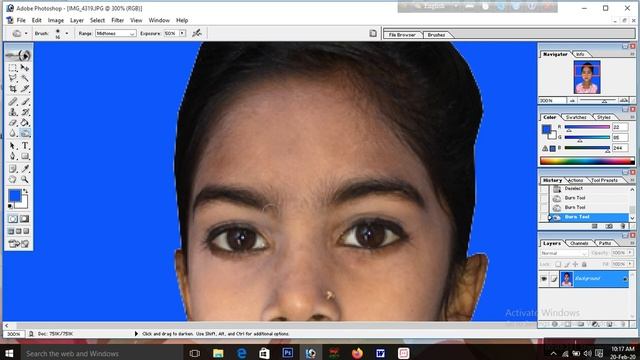Viewport: 640px width, 360px height.
Task: Click the airbrush icon in options bar
Action: tap(197, 33)
